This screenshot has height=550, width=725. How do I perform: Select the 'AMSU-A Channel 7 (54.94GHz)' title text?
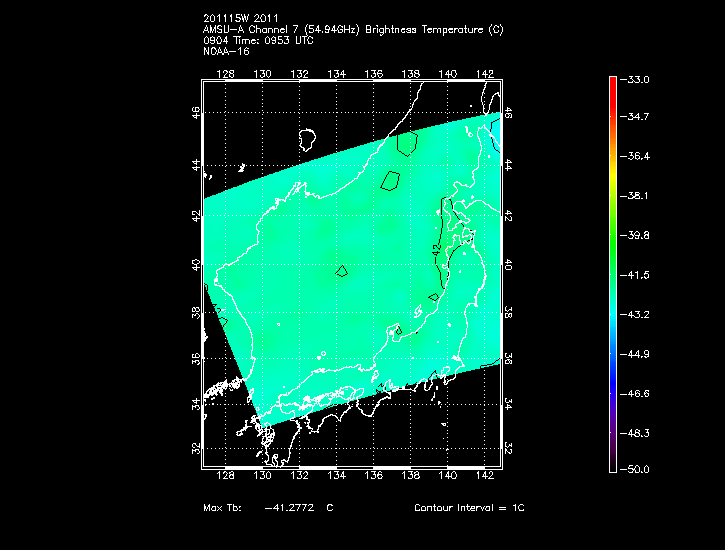[x=281, y=30]
